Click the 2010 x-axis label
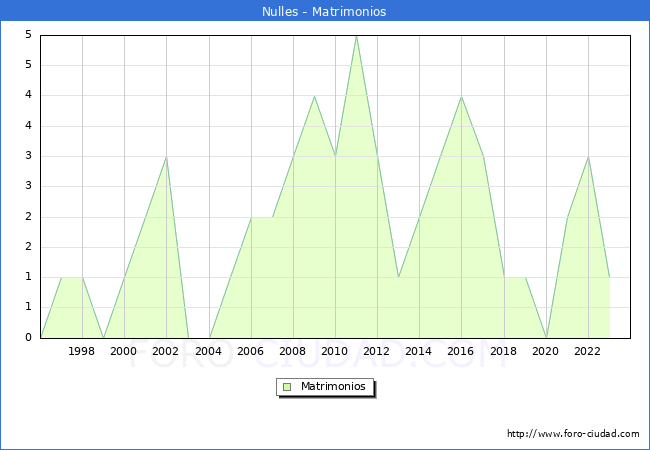650x450 pixels. 335,351
